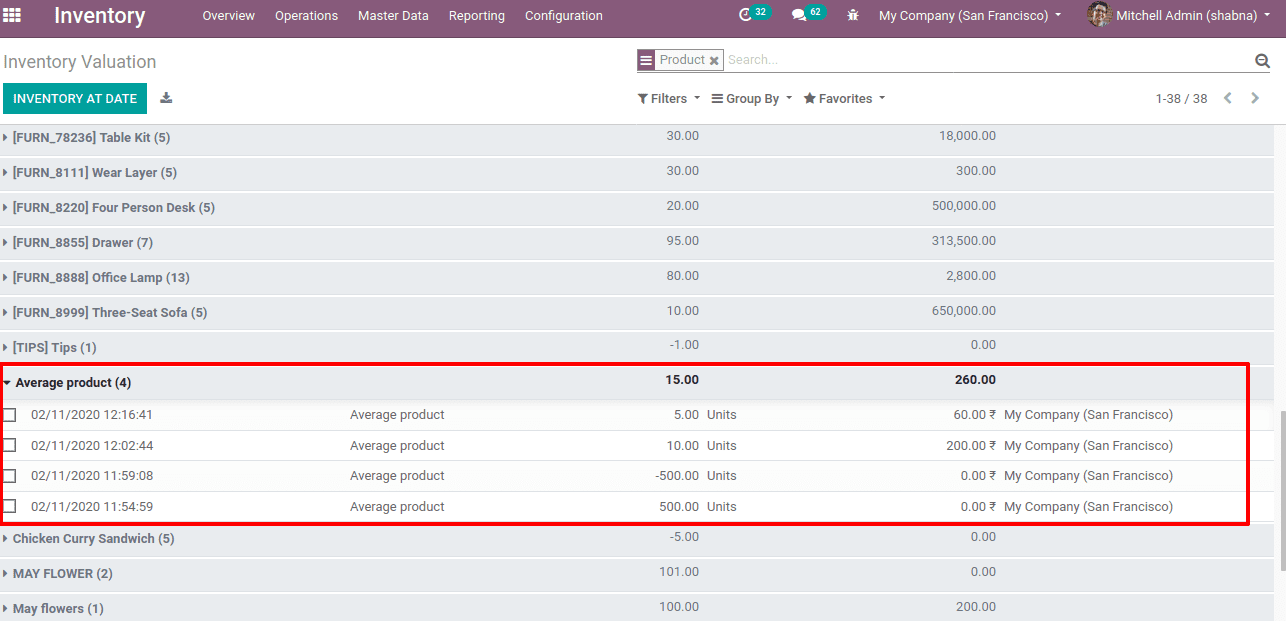1286x621 pixels.
Task: Open the debug bug icon
Action: [x=853, y=15]
